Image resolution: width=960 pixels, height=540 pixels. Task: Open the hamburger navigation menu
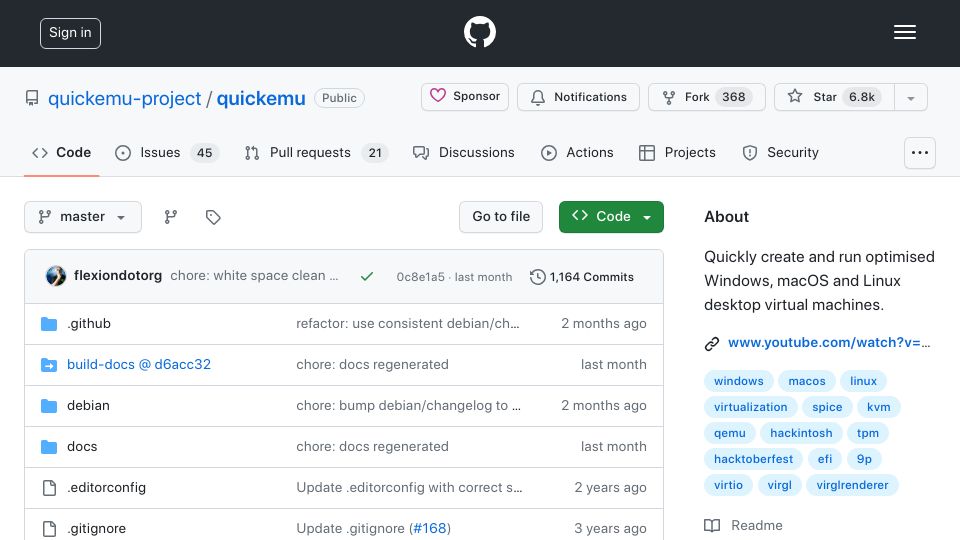pos(904,32)
